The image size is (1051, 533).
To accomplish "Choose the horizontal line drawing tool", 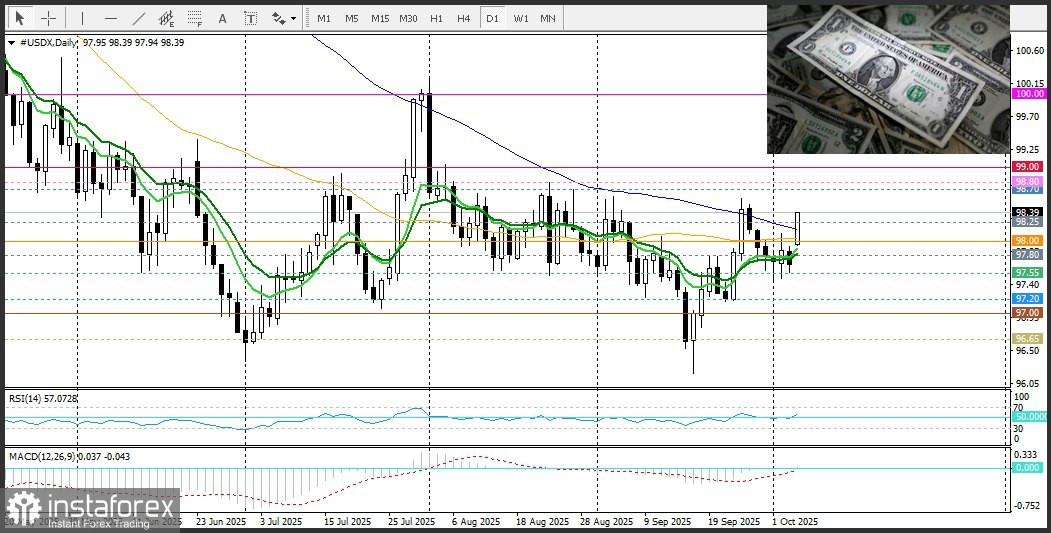I will pyautogui.click(x=111, y=18).
